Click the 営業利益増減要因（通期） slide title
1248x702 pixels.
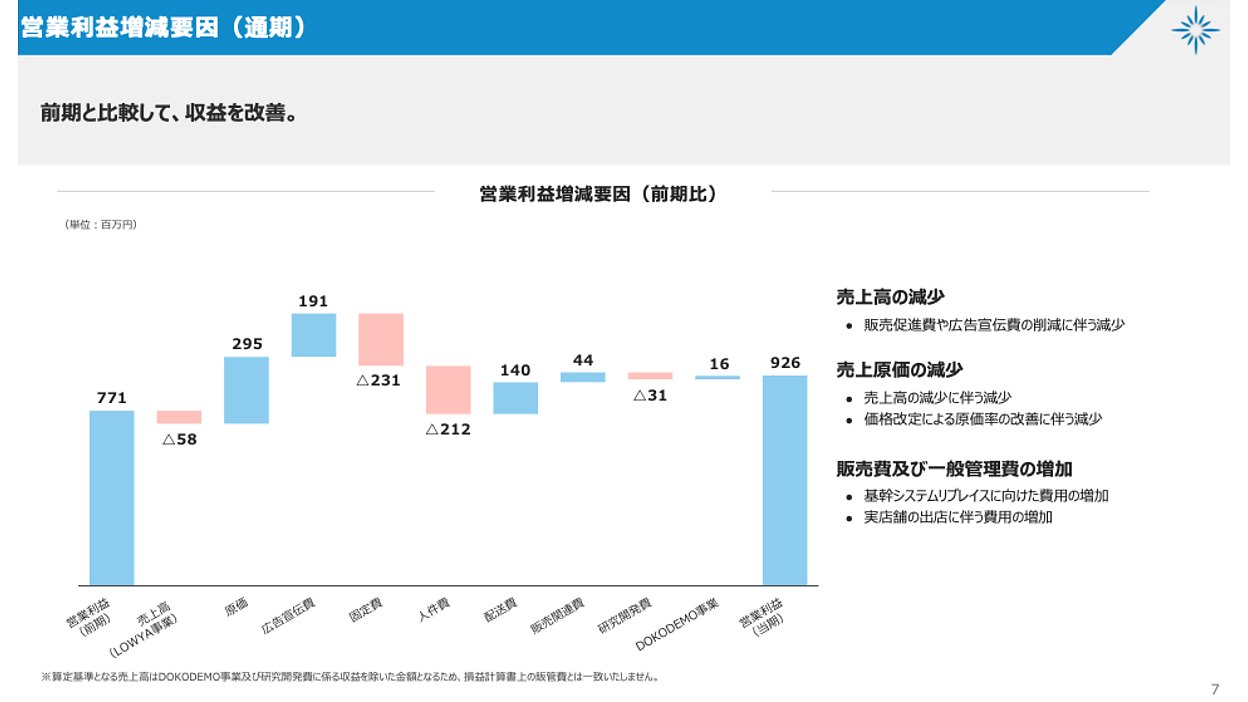point(163,27)
